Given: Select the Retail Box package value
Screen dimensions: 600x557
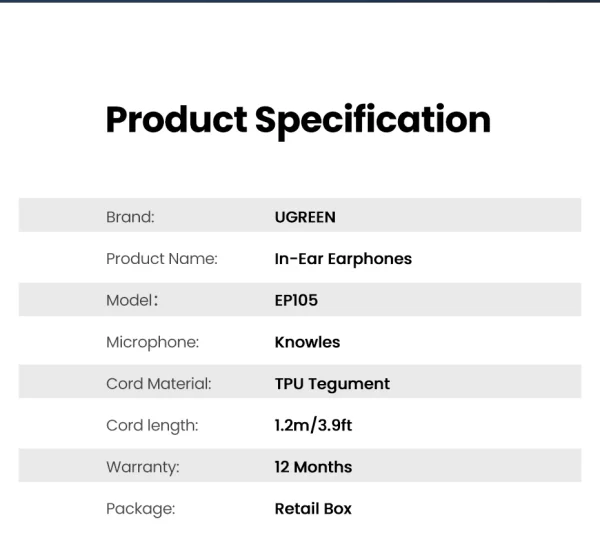Looking at the screenshot, I should coord(313,509).
